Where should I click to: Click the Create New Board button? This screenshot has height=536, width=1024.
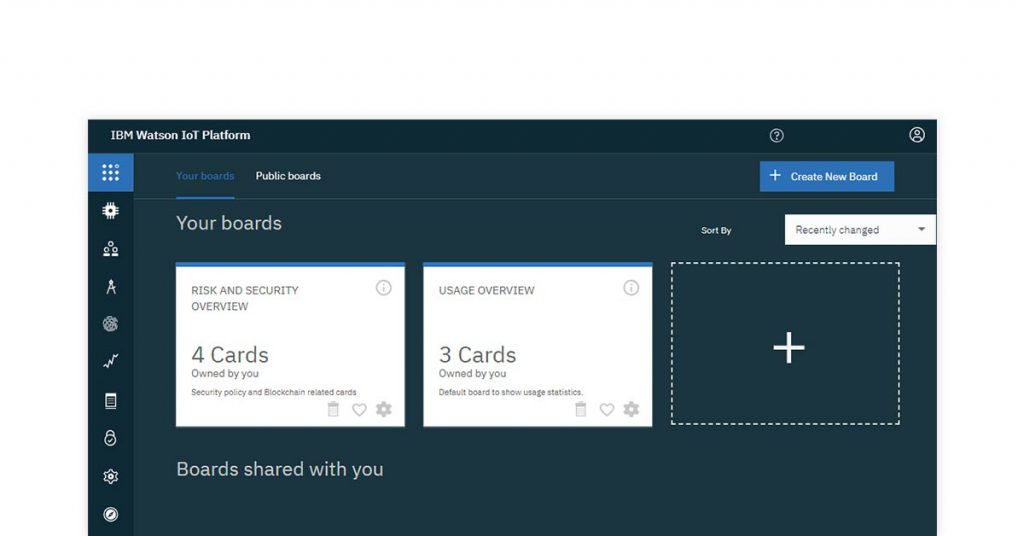826,176
